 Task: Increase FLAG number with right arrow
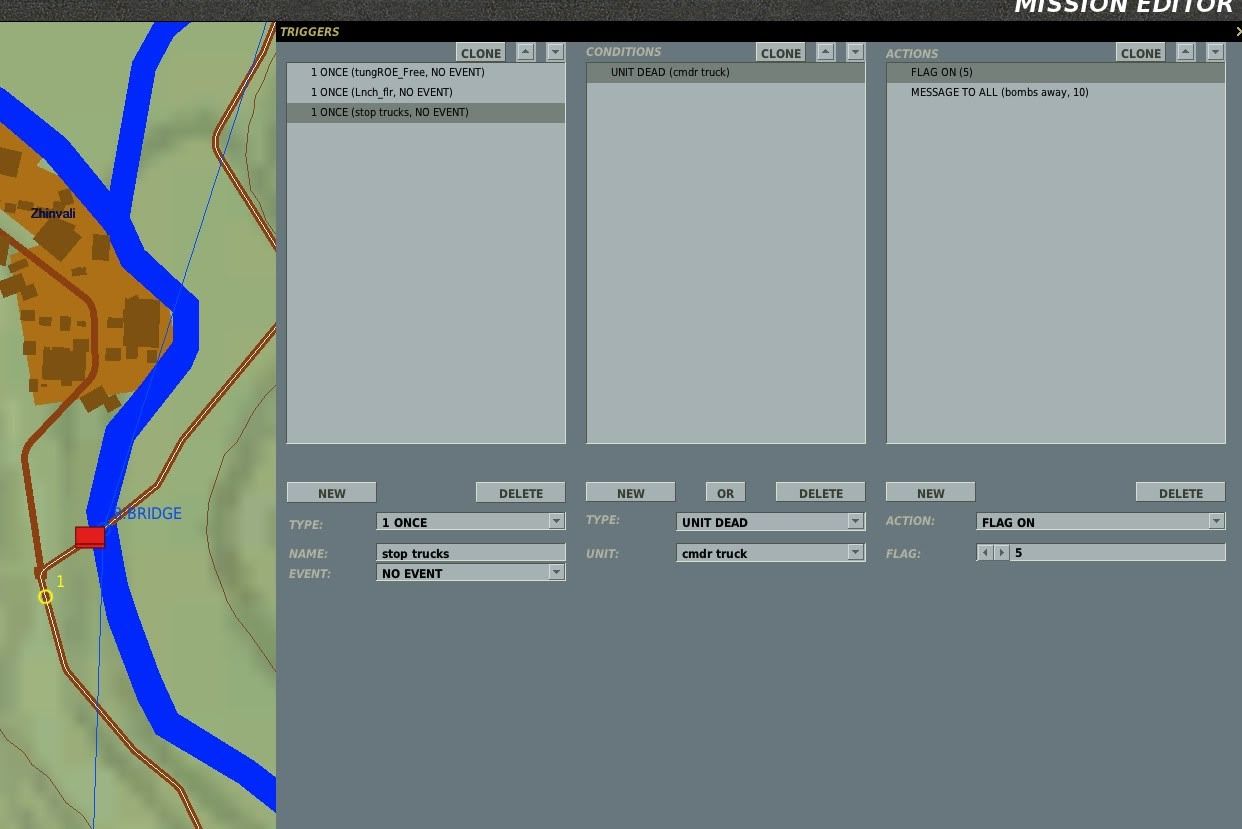point(1001,552)
